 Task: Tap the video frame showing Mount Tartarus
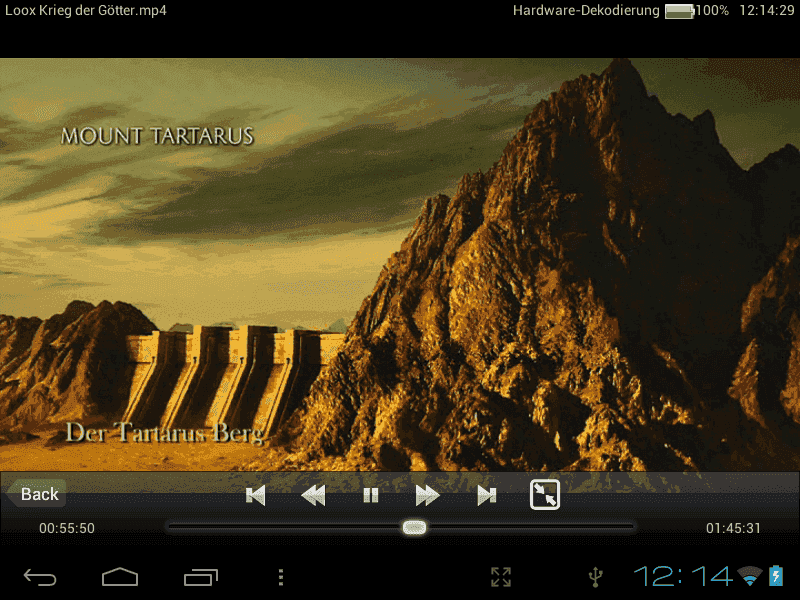[x=400, y=264]
